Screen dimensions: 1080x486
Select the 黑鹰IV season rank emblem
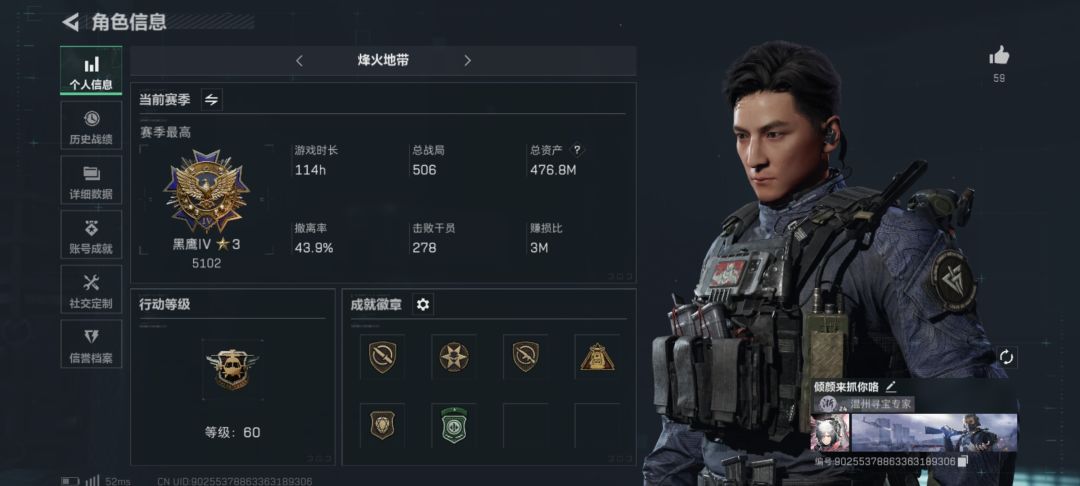pos(207,191)
